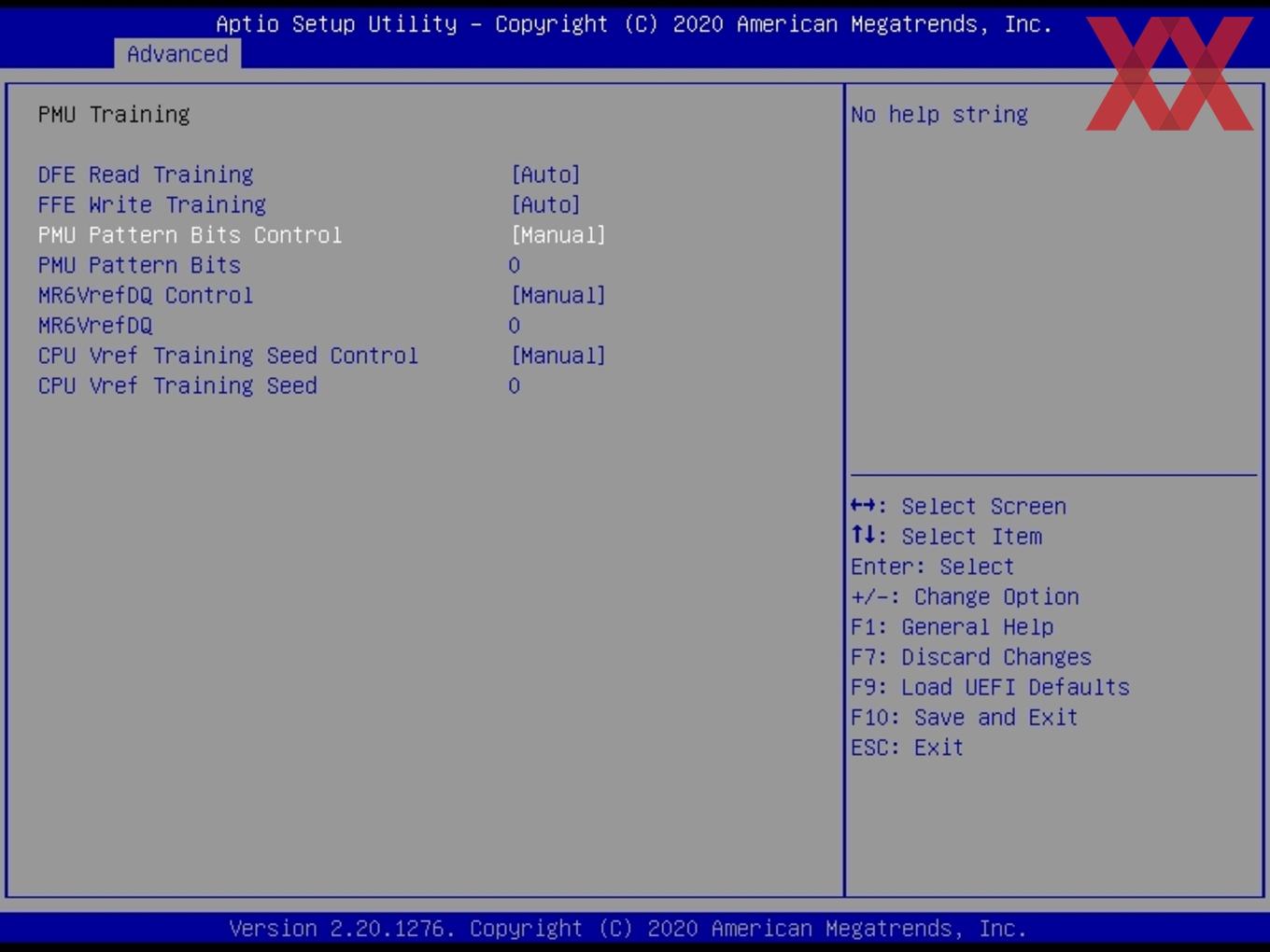Select the PMU Pattern Bits label
This screenshot has height=952, width=1270.
[x=139, y=265]
